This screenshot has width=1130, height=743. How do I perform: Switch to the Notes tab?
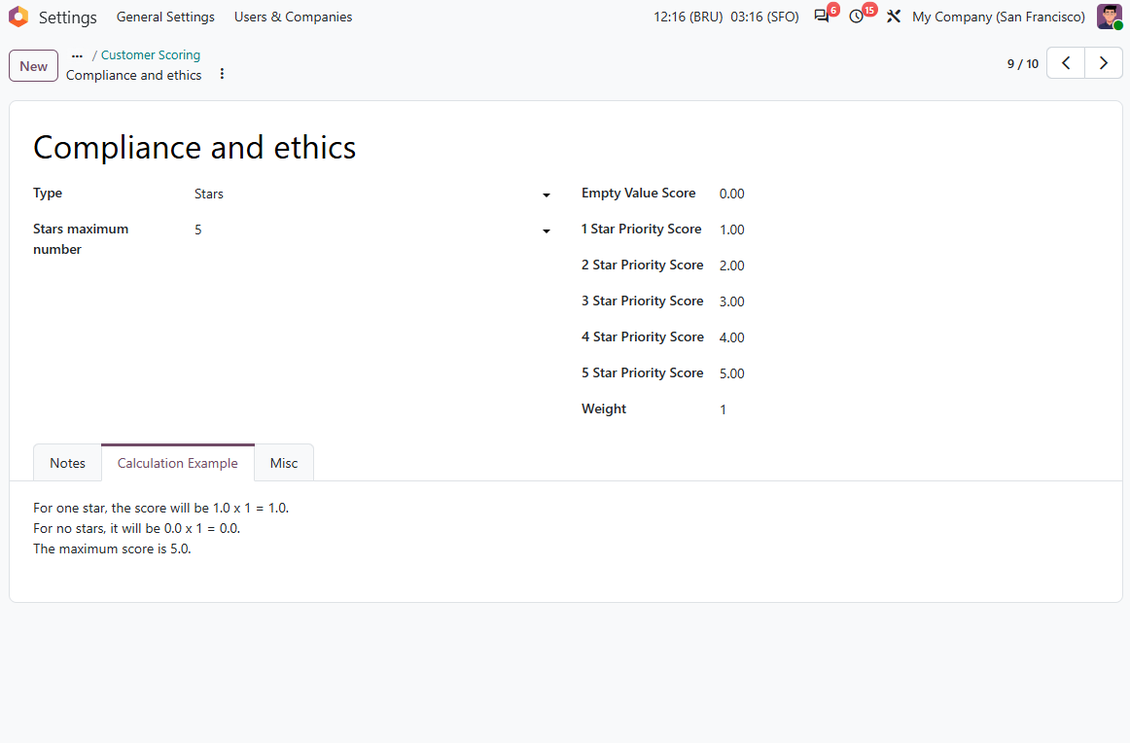(68, 463)
